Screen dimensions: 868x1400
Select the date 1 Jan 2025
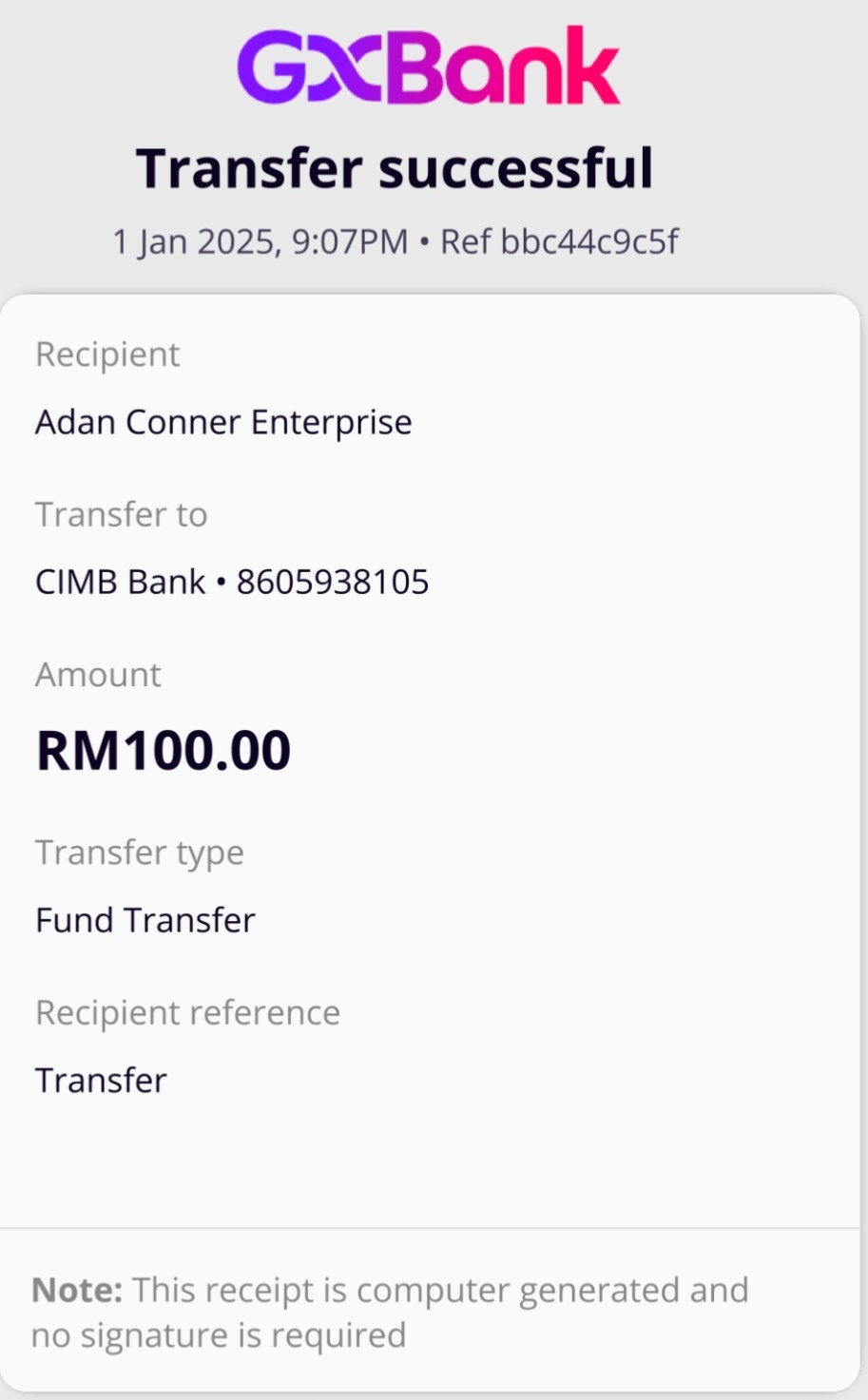tap(197, 241)
